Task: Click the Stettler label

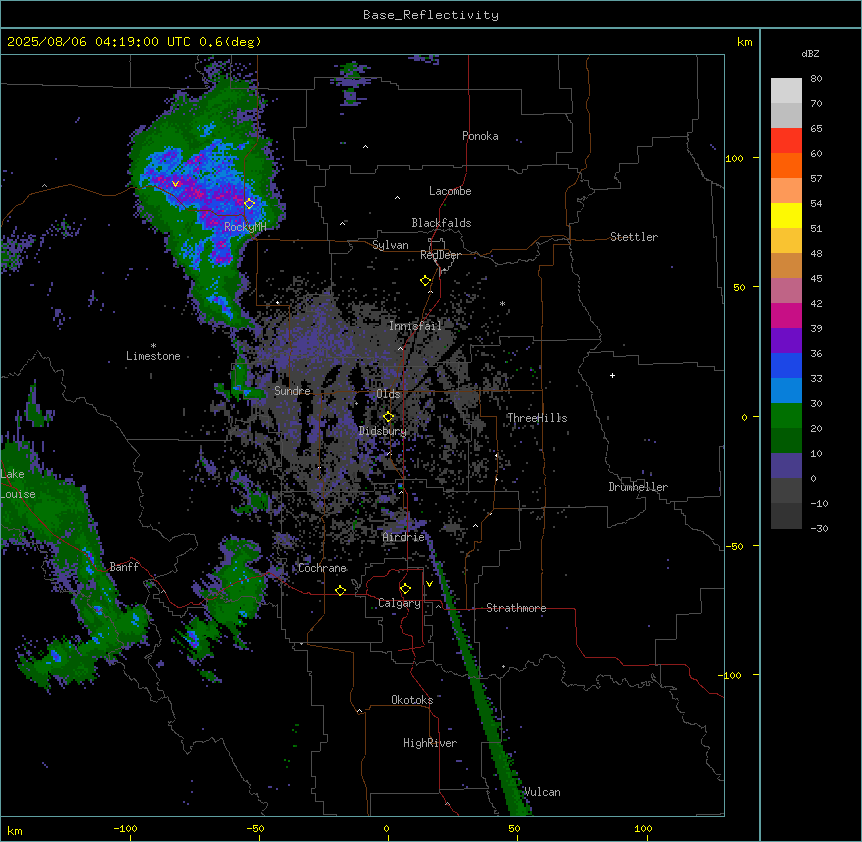Action: tap(634, 237)
